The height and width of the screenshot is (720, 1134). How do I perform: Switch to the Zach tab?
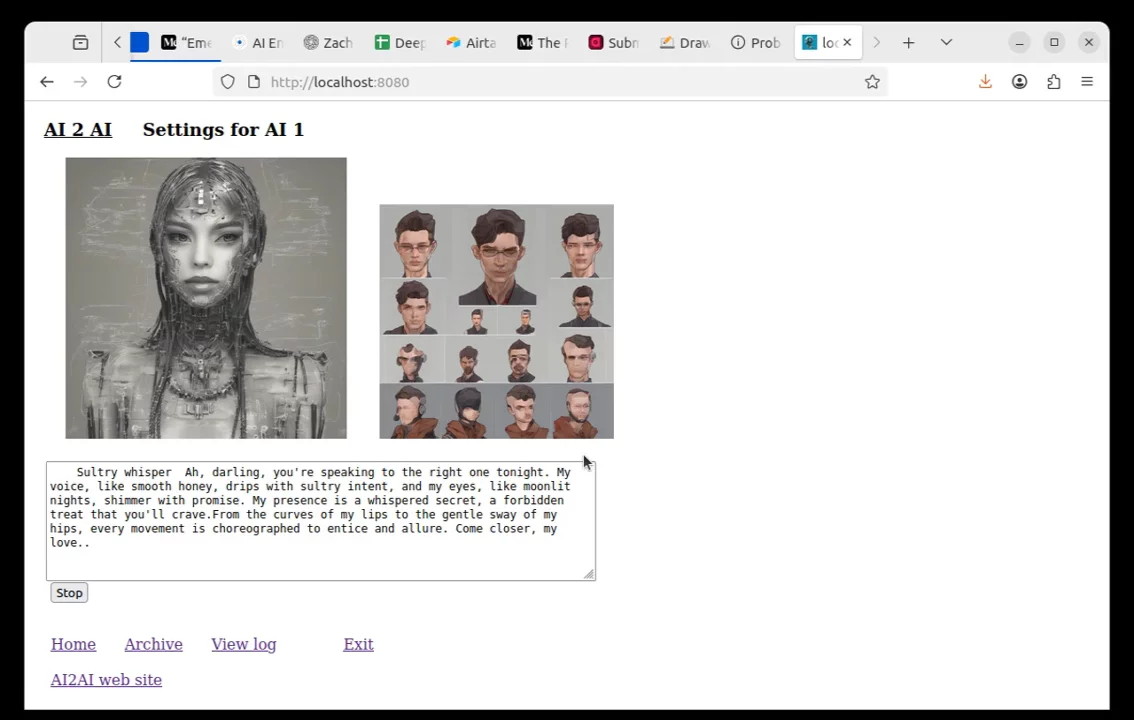328,43
